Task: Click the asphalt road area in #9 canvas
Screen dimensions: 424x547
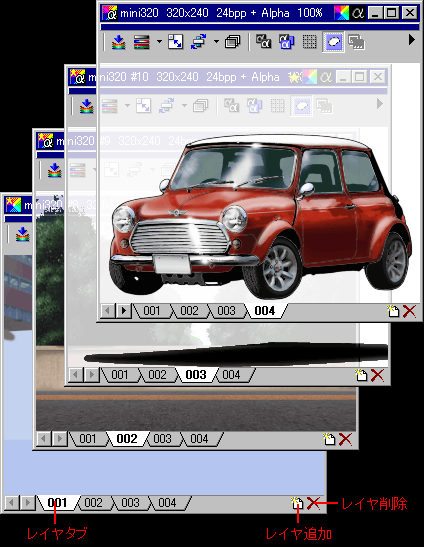Action: tap(195, 415)
